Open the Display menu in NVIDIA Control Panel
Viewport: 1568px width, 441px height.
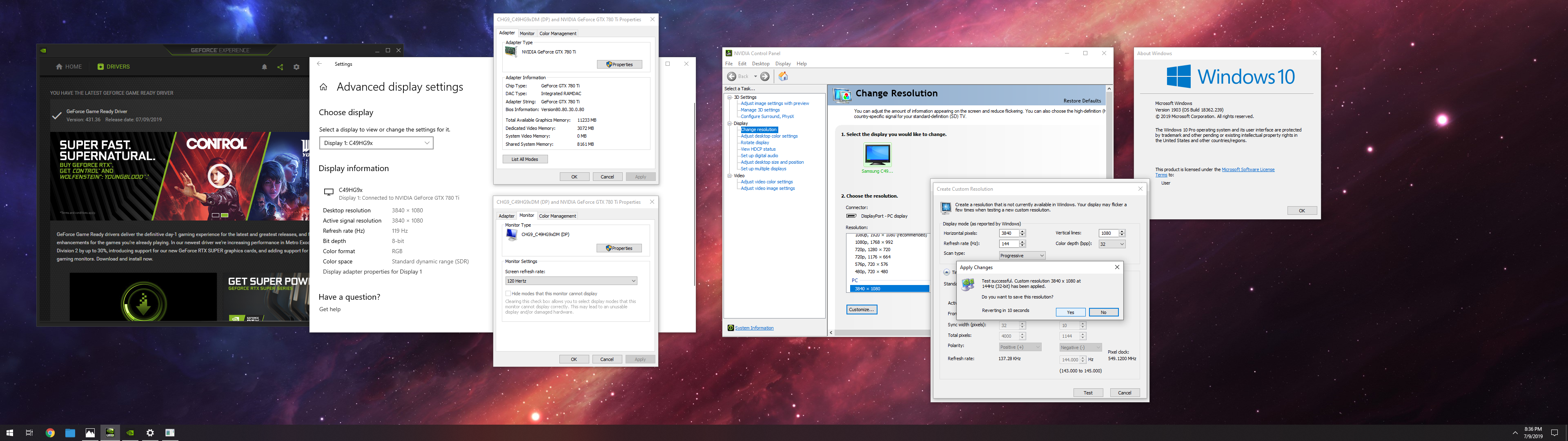coord(783,64)
